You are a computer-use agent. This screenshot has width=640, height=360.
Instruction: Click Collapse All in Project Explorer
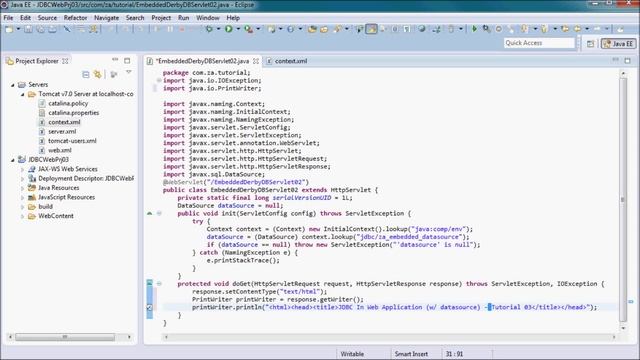[86, 74]
